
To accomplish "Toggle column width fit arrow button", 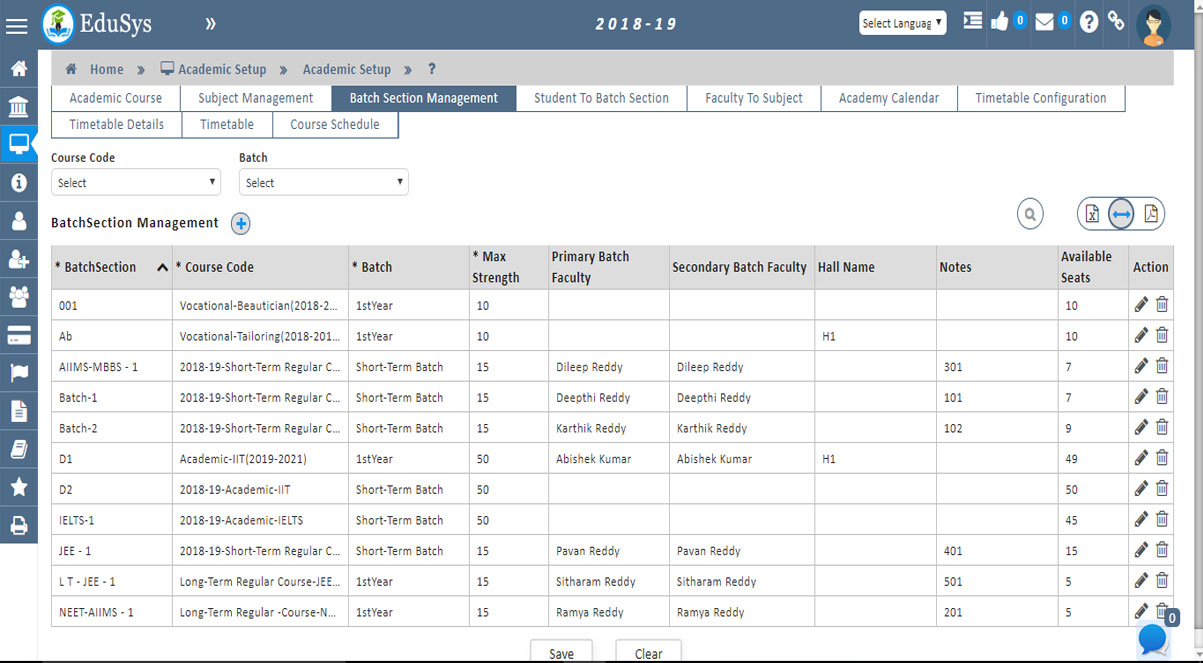I will click(x=1121, y=213).
